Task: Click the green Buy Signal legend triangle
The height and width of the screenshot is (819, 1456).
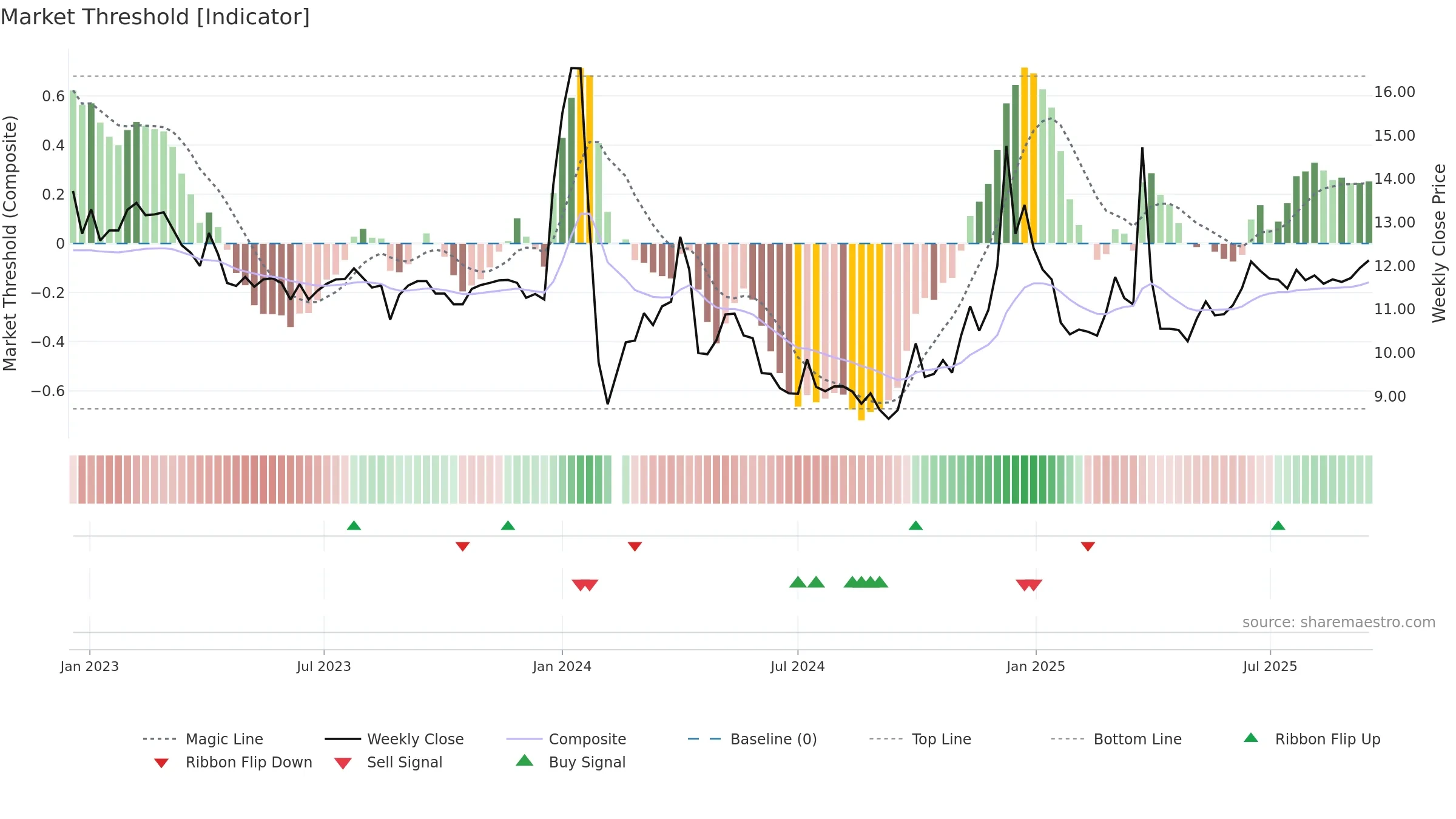Action: point(525,760)
